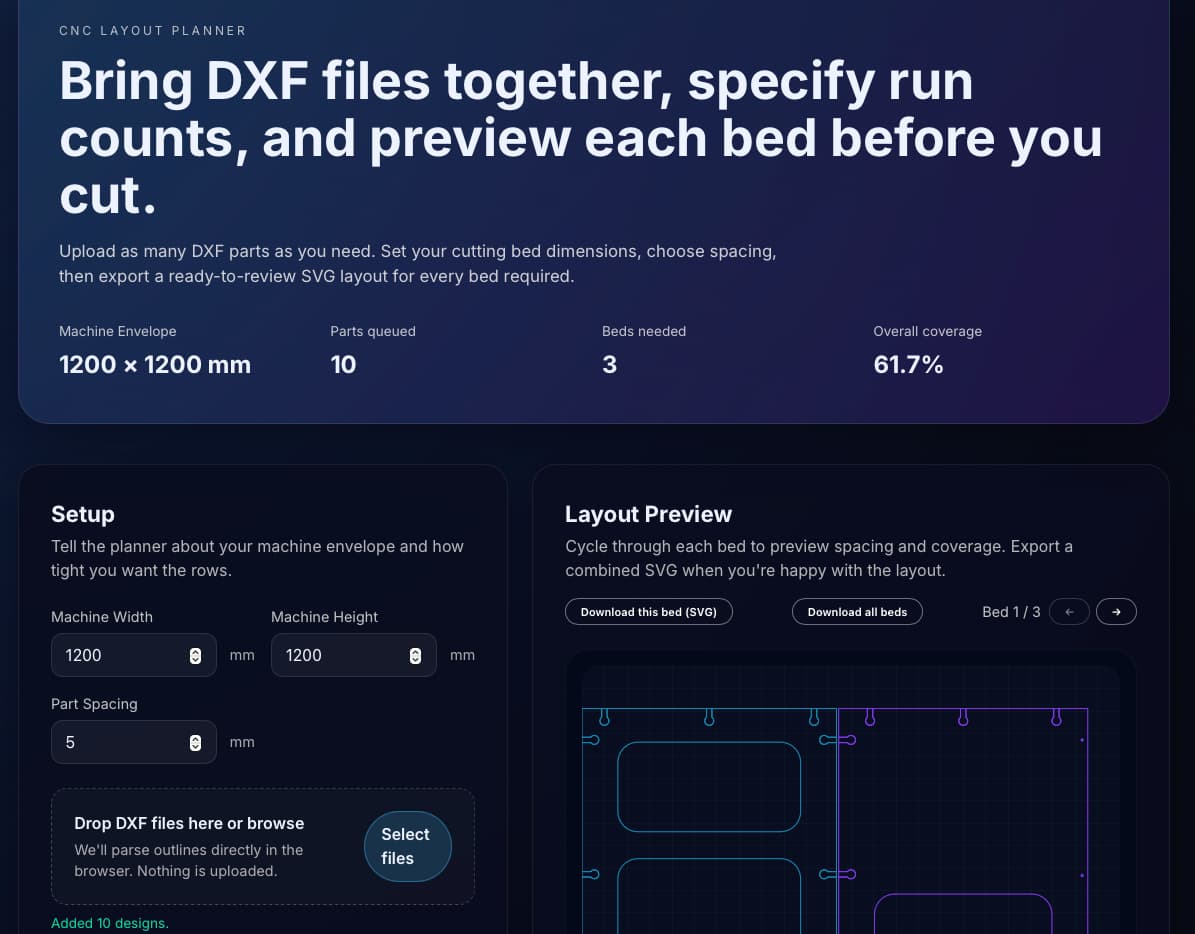Click the Download this bed (SVG) button
This screenshot has width=1195, height=934.
coord(649,612)
